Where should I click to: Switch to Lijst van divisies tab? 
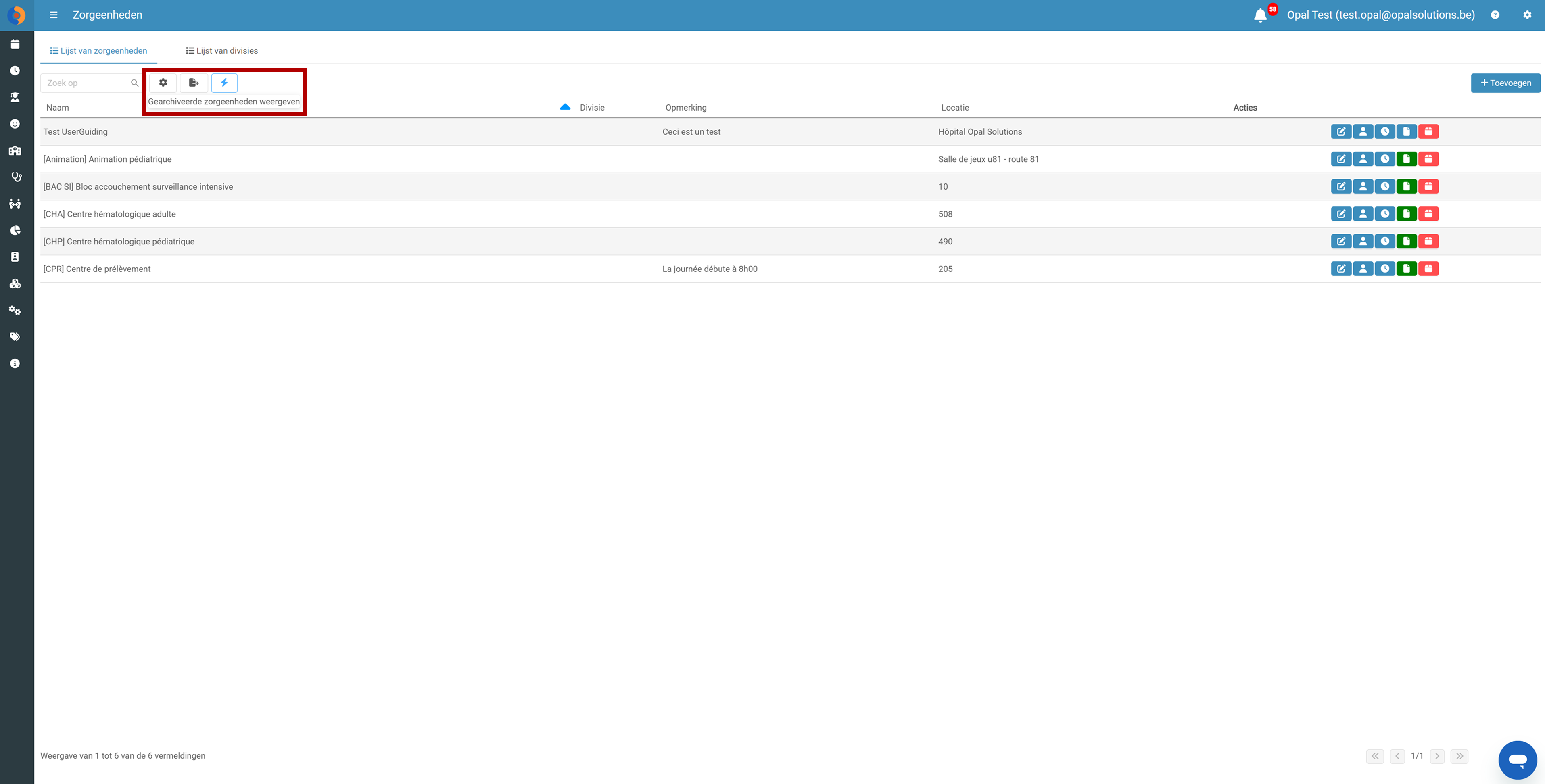tap(222, 51)
